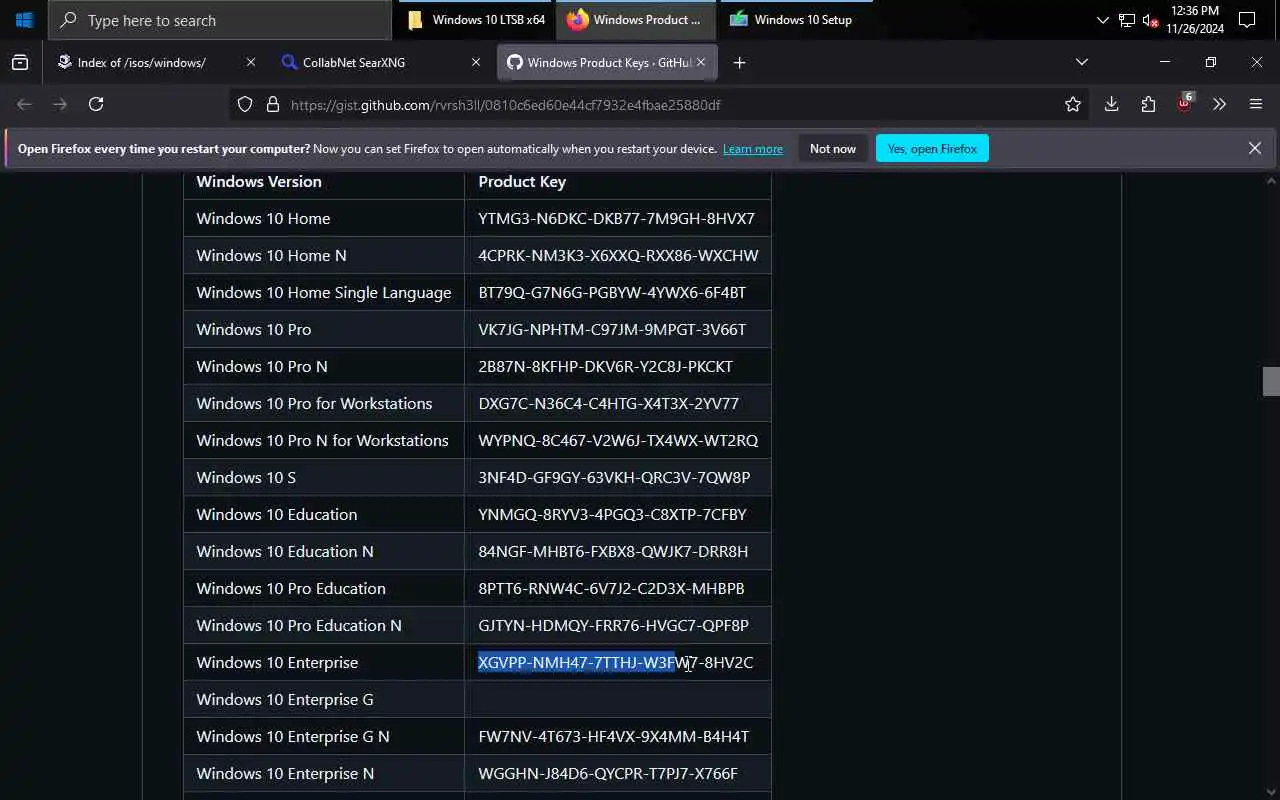Click the Windows 10 Enterprise N key WGGHN
1280x800 pixels.
(x=608, y=773)
